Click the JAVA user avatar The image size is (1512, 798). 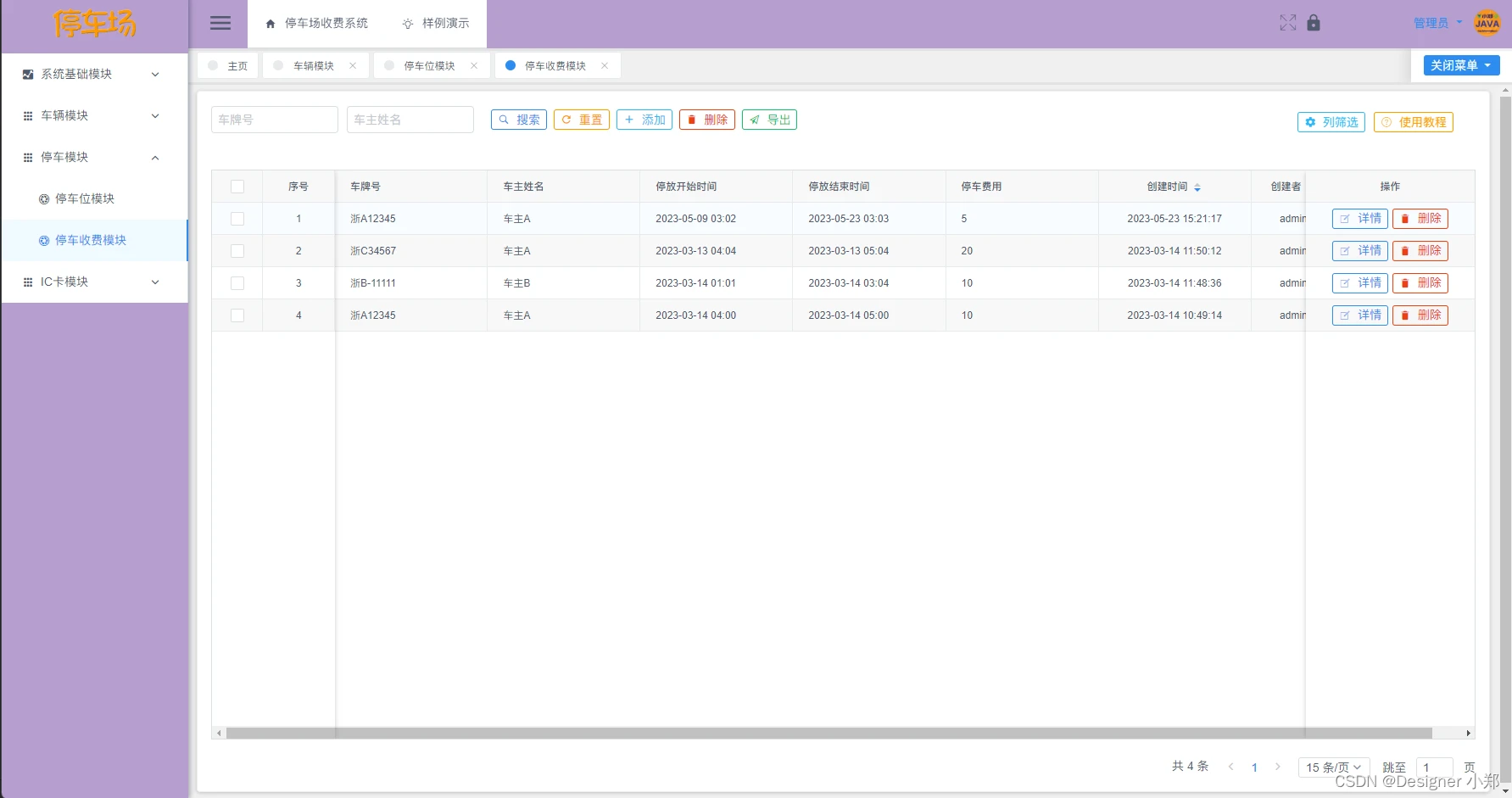[1487, 23]
